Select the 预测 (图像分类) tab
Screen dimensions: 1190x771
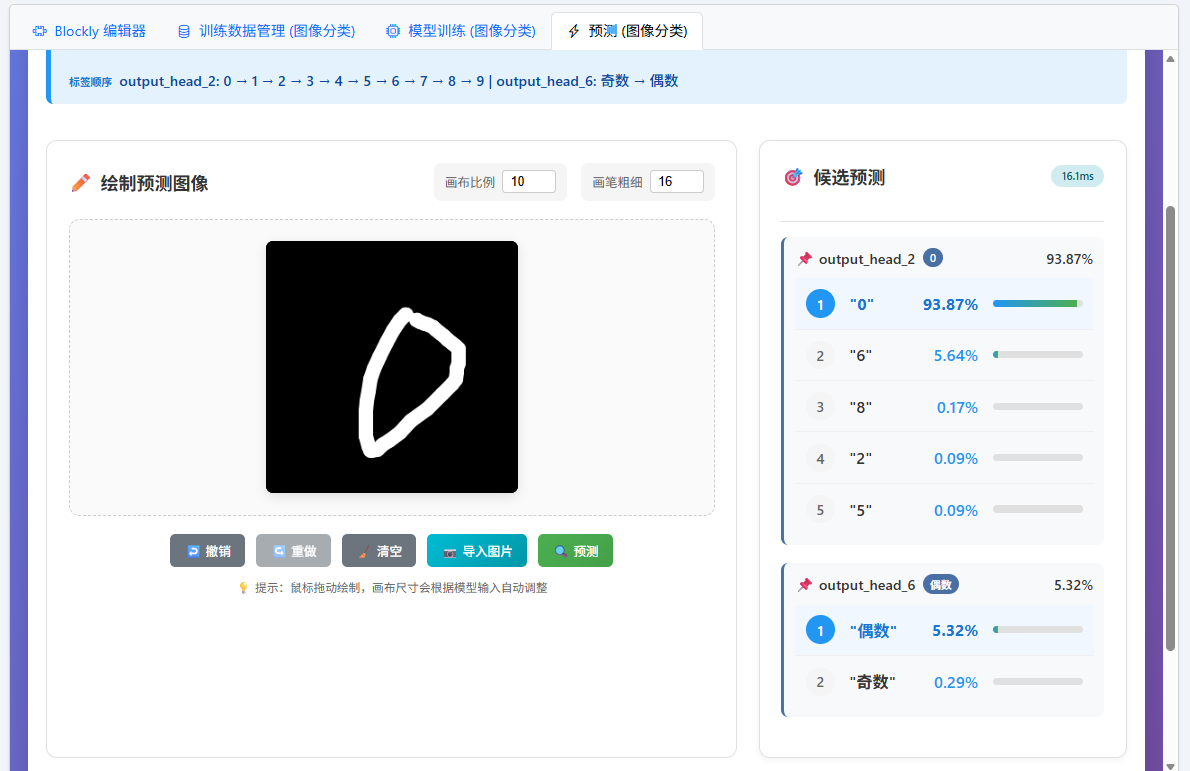(x=627, y=31)
